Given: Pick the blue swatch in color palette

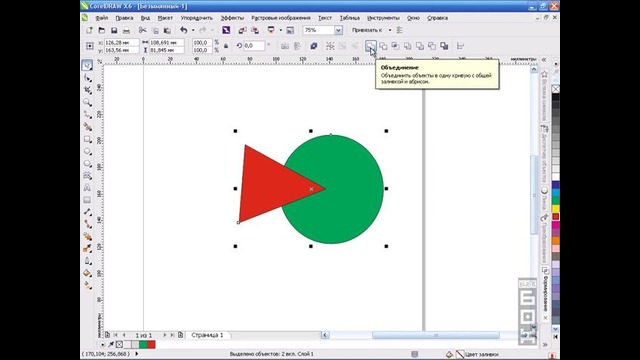Looking at the screenshot, I should click(x=556, y=185).
